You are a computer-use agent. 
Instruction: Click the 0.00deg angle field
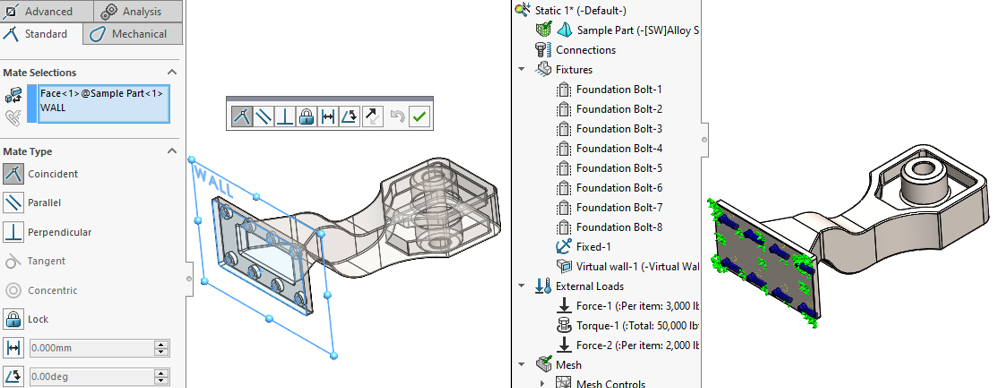92,377
